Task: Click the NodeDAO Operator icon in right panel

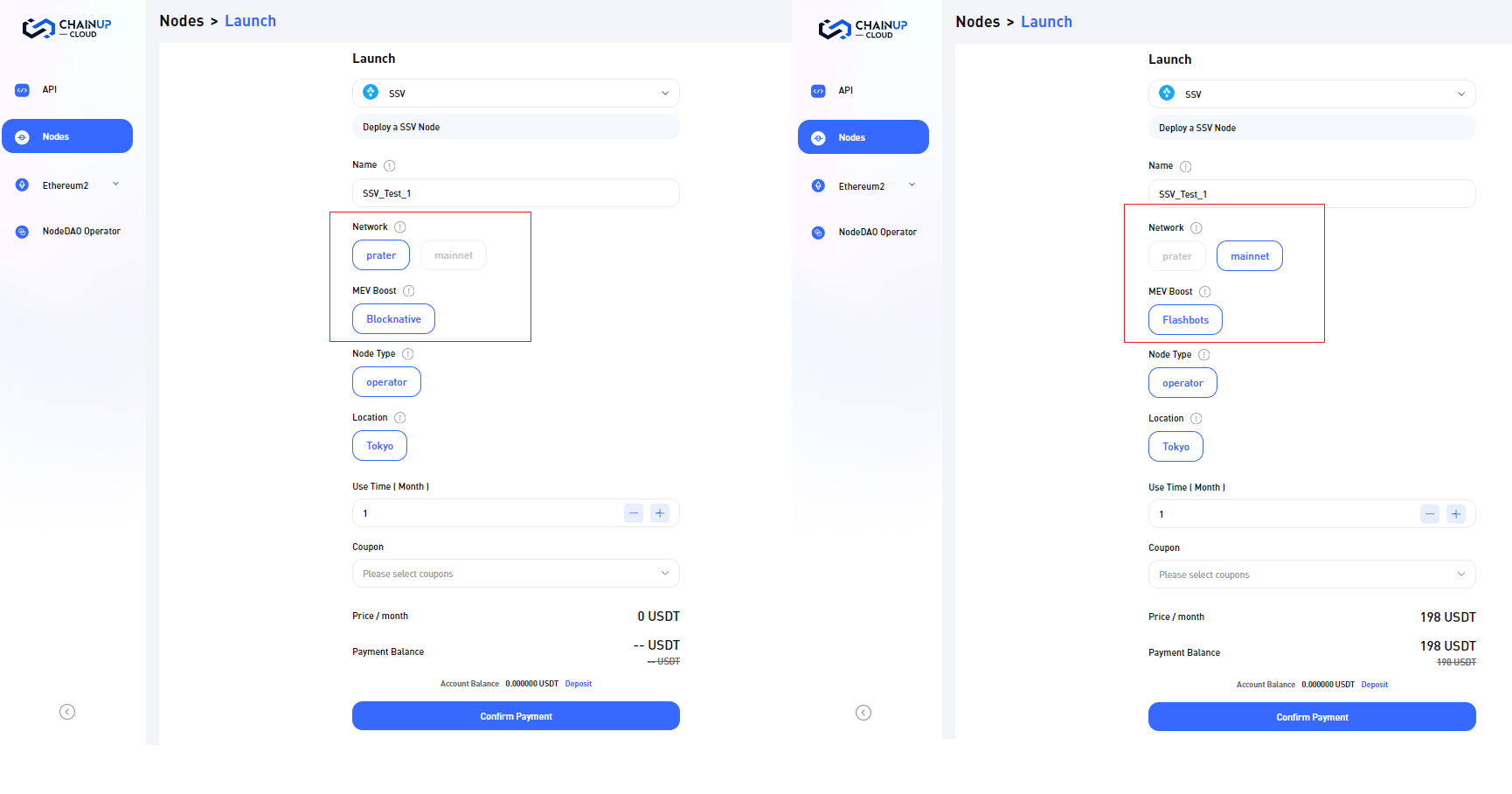Action: tap(819, 233)
